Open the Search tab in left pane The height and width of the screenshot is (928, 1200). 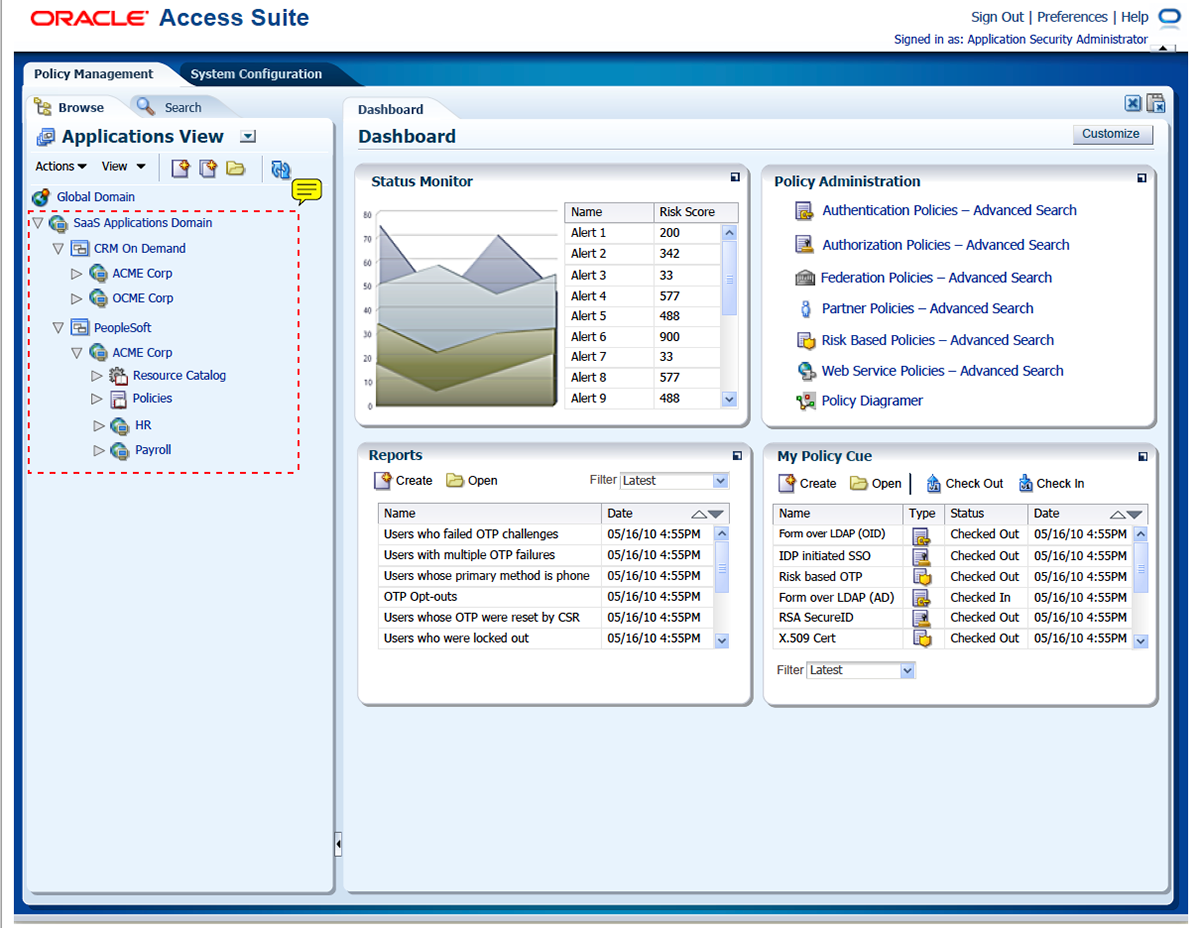pyautogui.click(x=183, y=108)
